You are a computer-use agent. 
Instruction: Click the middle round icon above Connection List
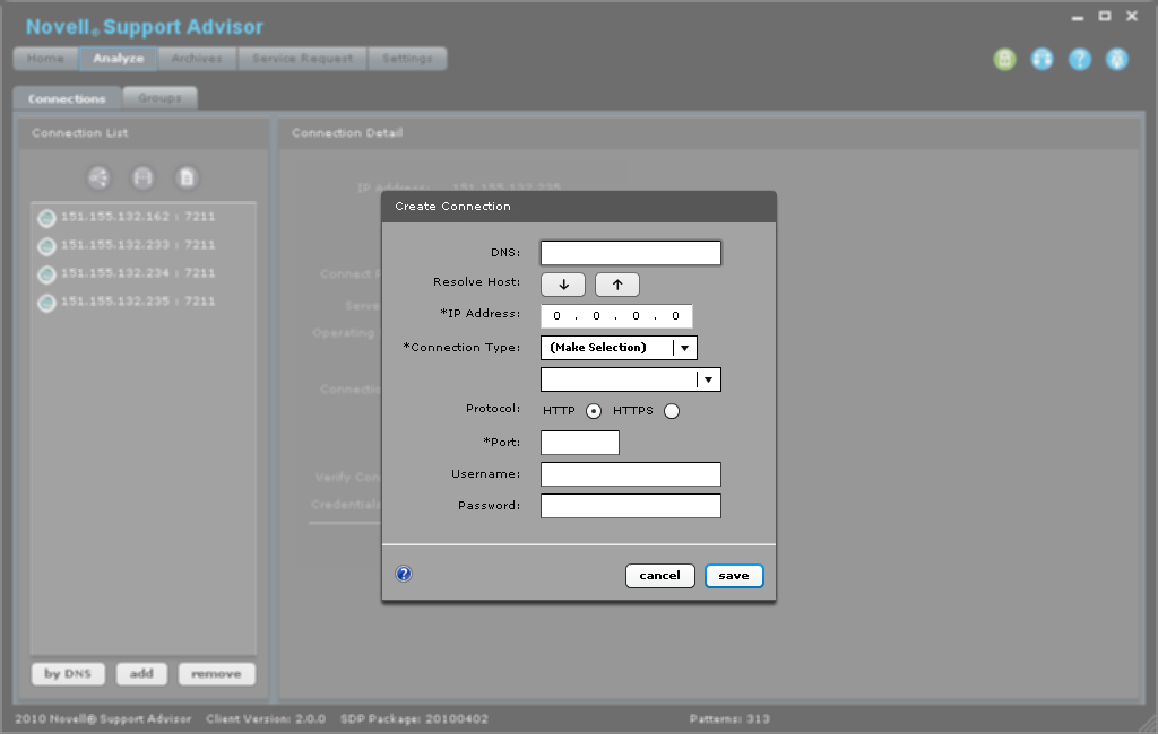click(x=143, y=177)
